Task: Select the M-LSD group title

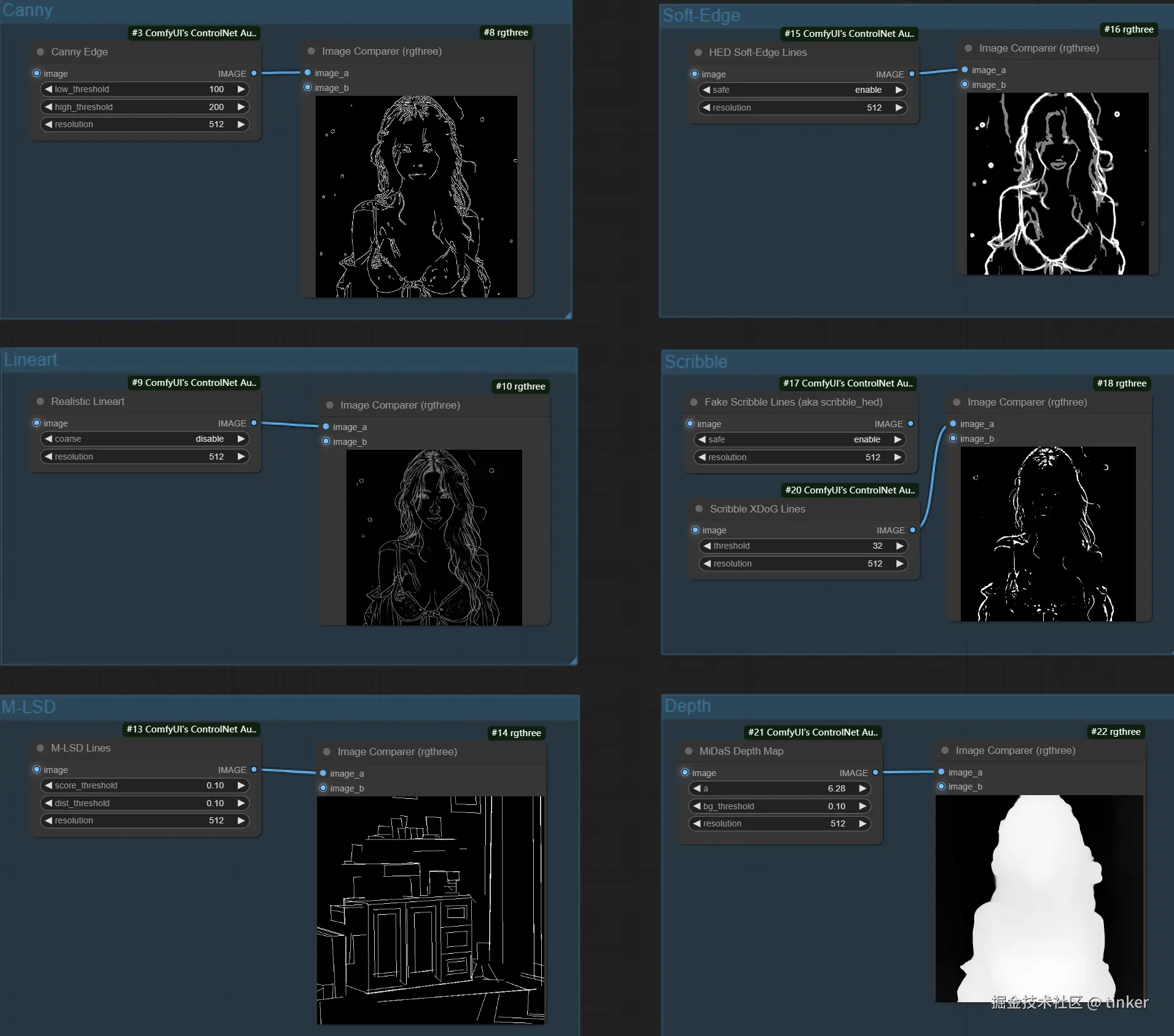Action: 29,707
